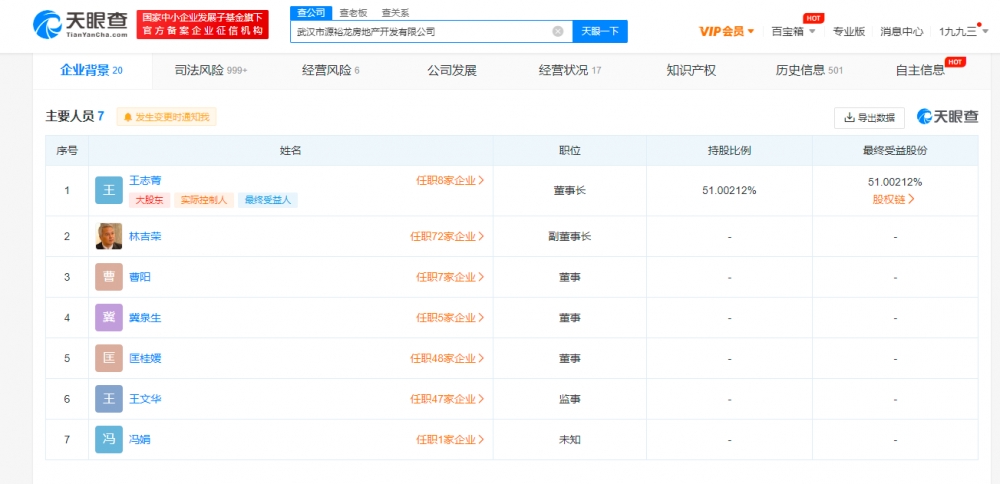Click the 匡桂媛 name link
The height and width of the screenshot is (484, 1000).
(x=145, y=358)
